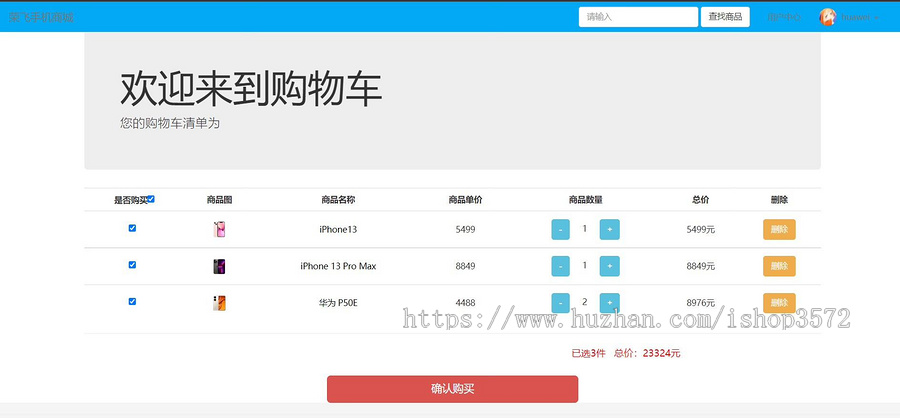Click the row total 8976元
The width and height of the screenshot is (900, 418).
pos(701,303)
